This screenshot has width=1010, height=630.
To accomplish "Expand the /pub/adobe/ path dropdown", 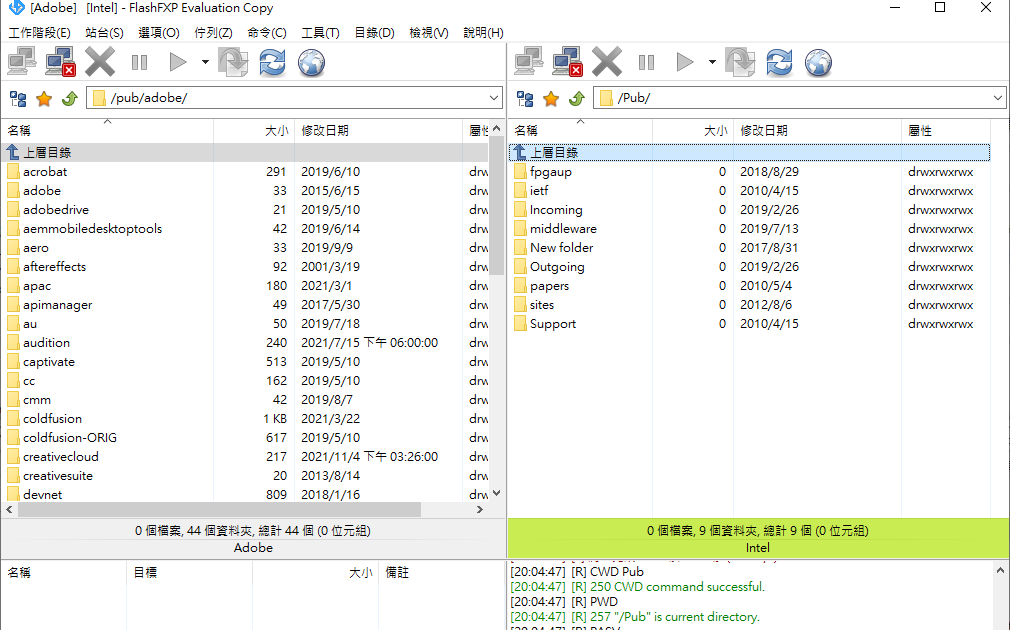I will coord(495,97).
